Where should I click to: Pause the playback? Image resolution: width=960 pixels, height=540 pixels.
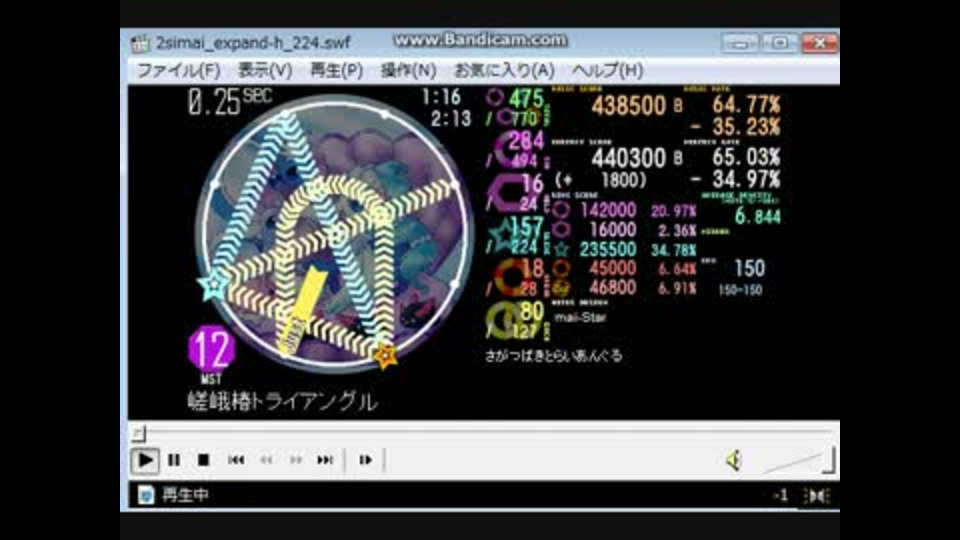(174, 460)
